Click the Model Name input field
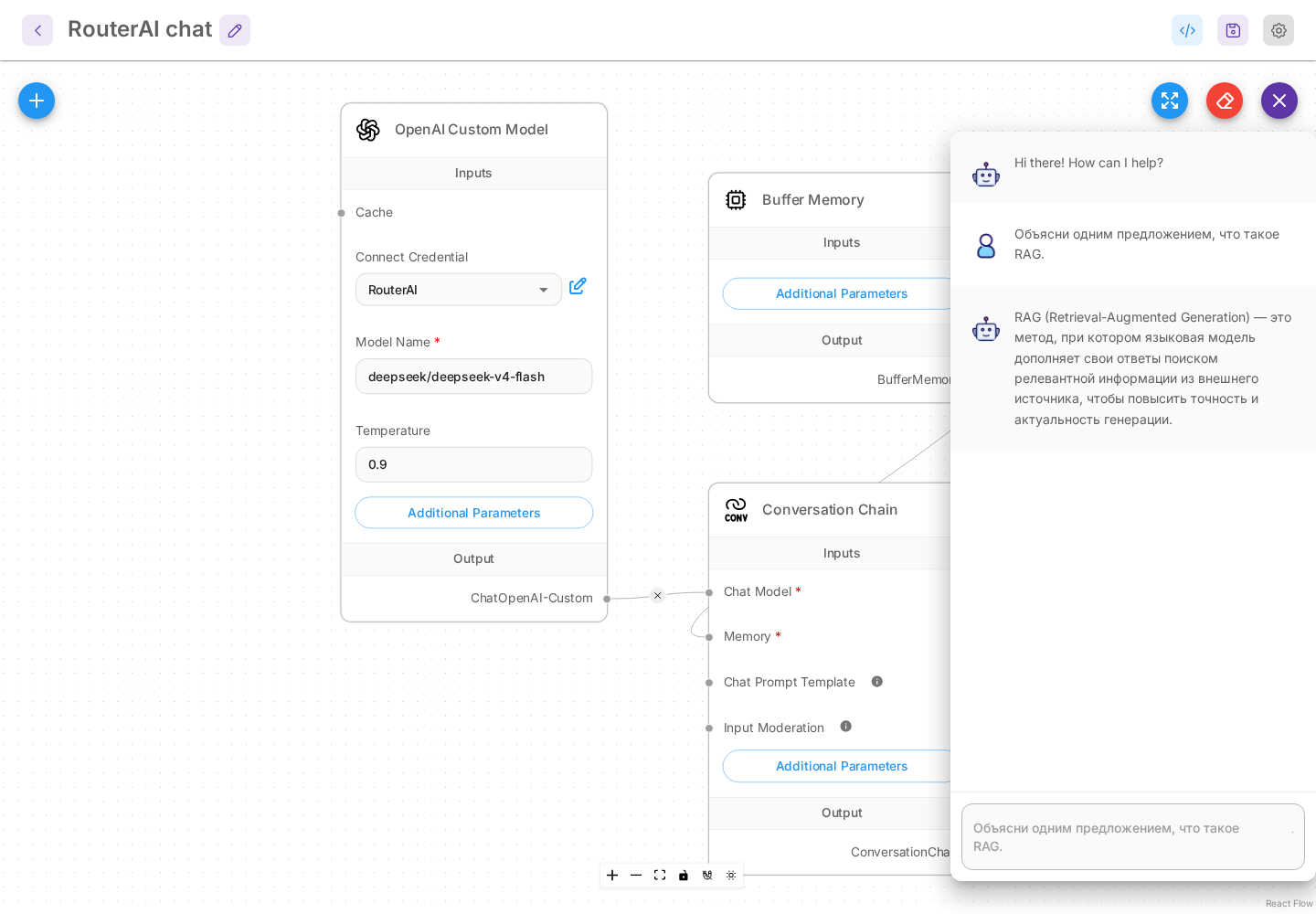 (x=473, y=377)
